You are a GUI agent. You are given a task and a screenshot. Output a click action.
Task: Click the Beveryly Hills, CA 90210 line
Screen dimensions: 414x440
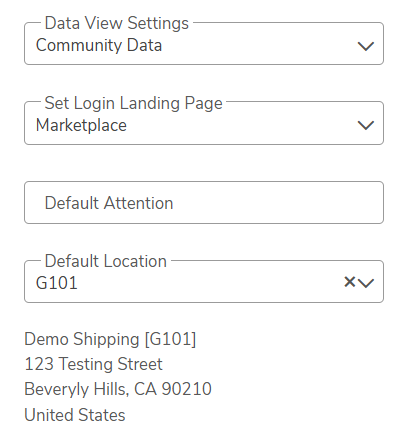tap(118, 389)
